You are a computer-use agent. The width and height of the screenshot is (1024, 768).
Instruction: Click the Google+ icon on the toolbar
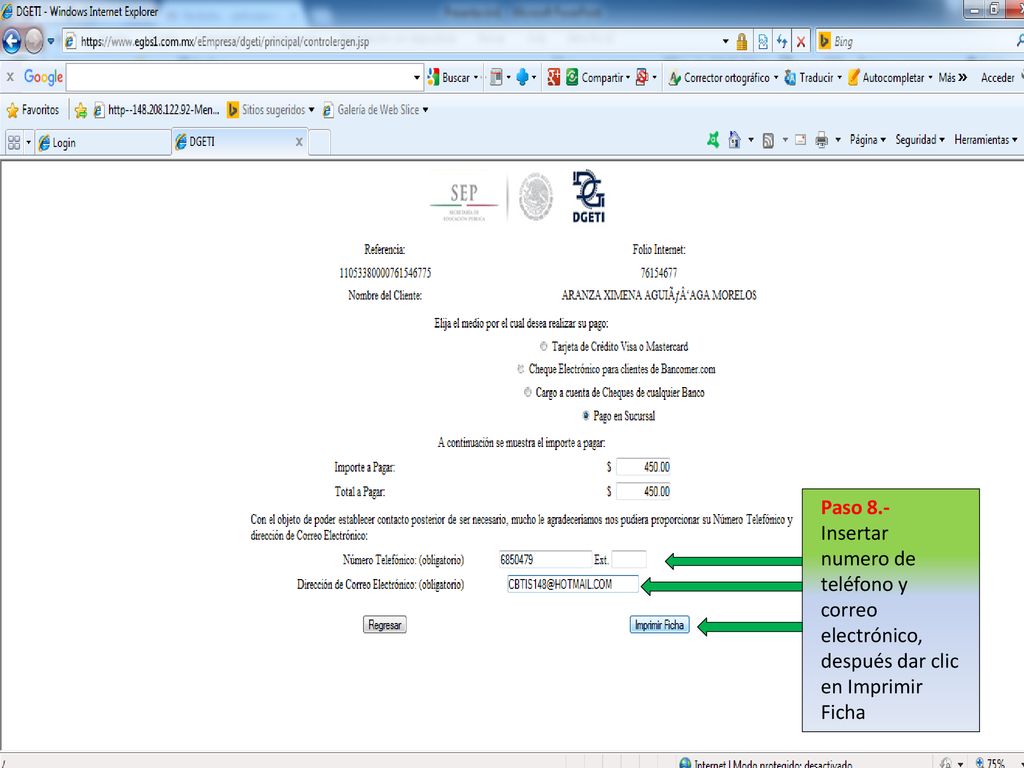coord(553,77)
